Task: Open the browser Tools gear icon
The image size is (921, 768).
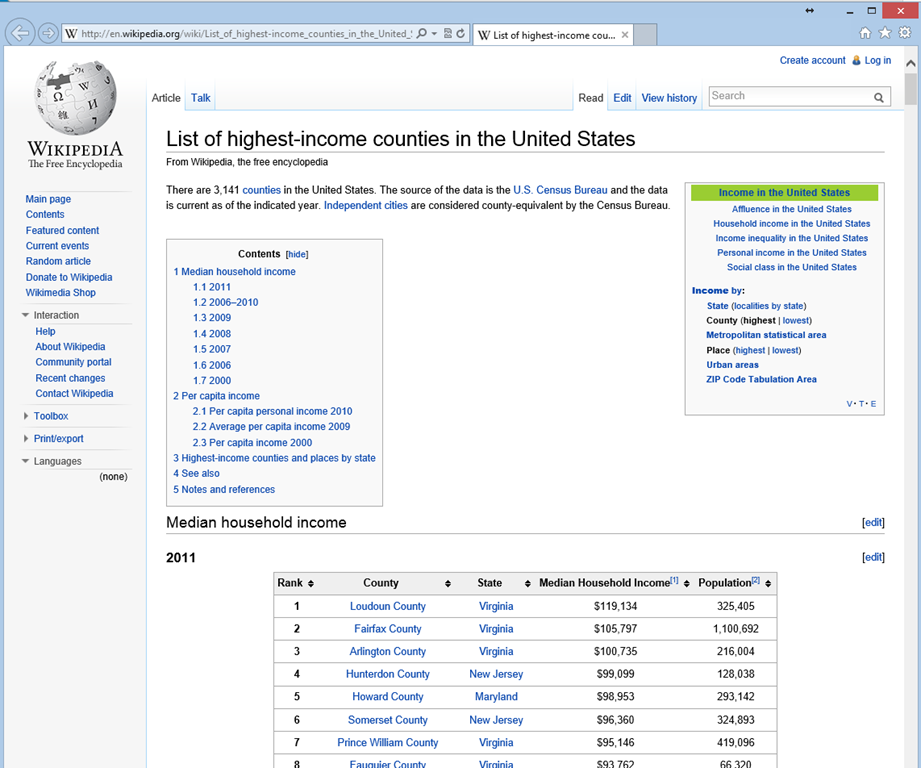Action: 905,33
